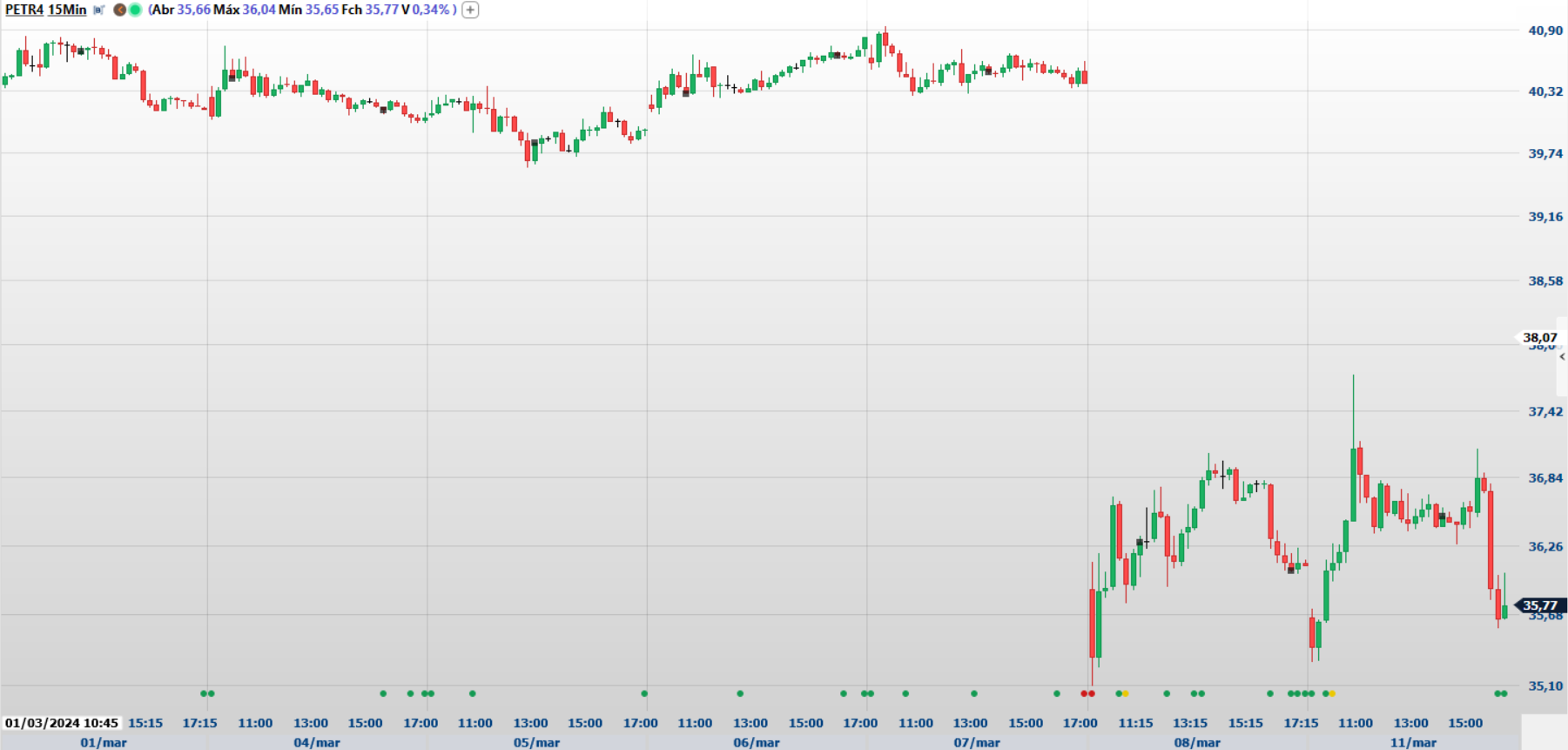Screen dimensions: 1568x750
Task: Click the PETR4 ticker symbol label
Action: [x=24, y=10]
